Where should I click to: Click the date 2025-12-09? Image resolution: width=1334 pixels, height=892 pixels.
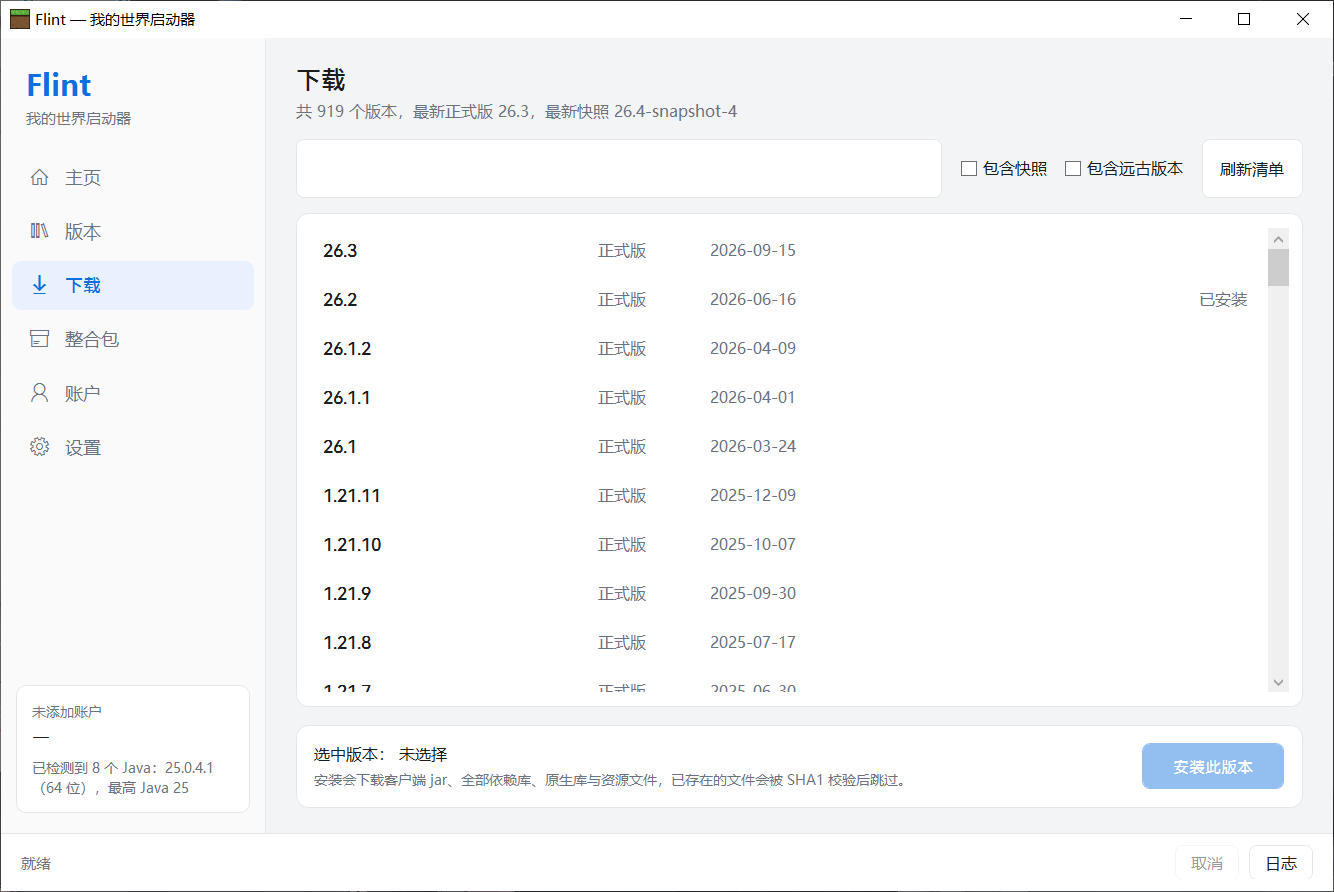click(x=753, y=496)
